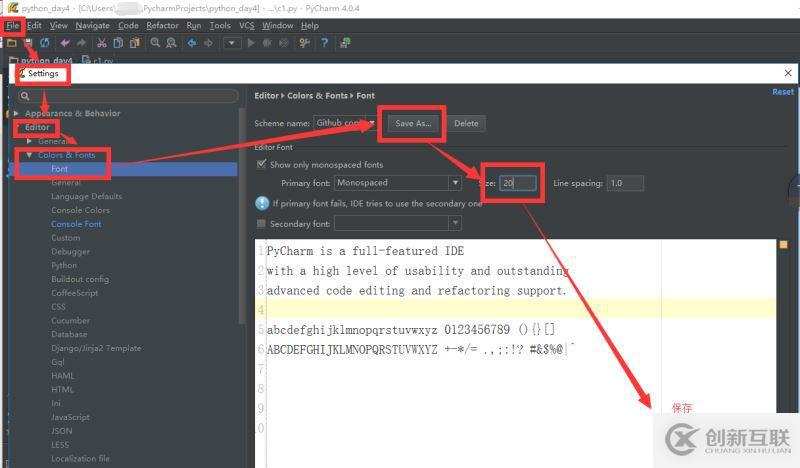
Task: Click the Synchronize refresh toolbar icon
Action: [x=45, y=43]
